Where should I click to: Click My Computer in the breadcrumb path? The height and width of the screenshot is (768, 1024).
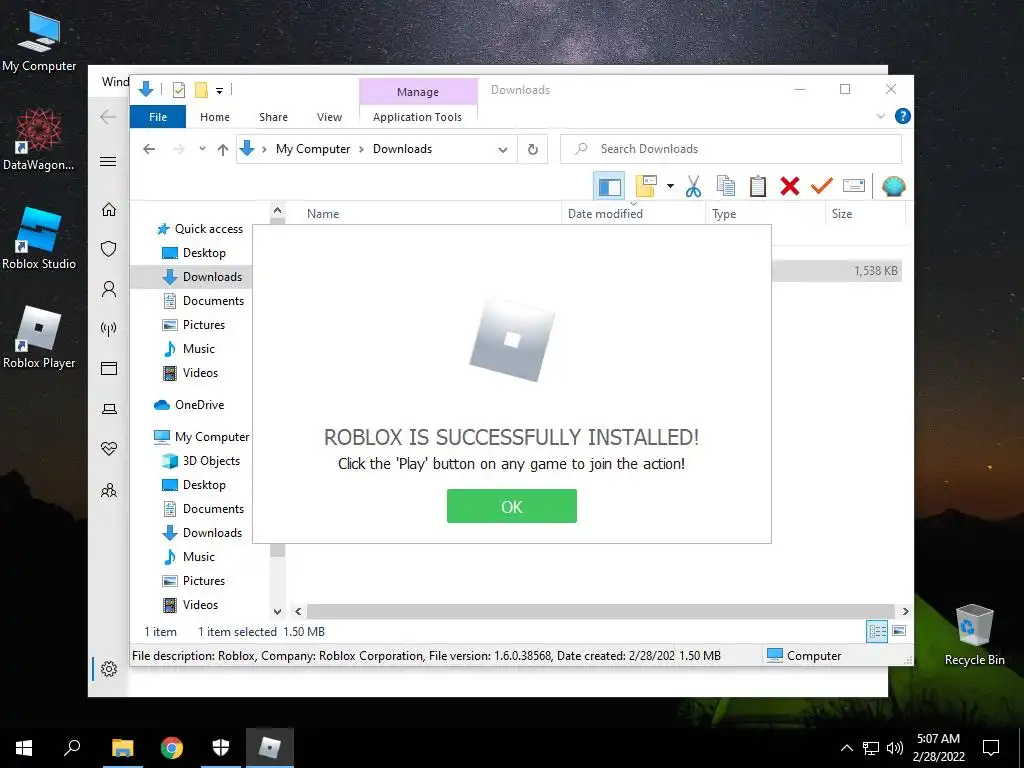click(313, 149)
